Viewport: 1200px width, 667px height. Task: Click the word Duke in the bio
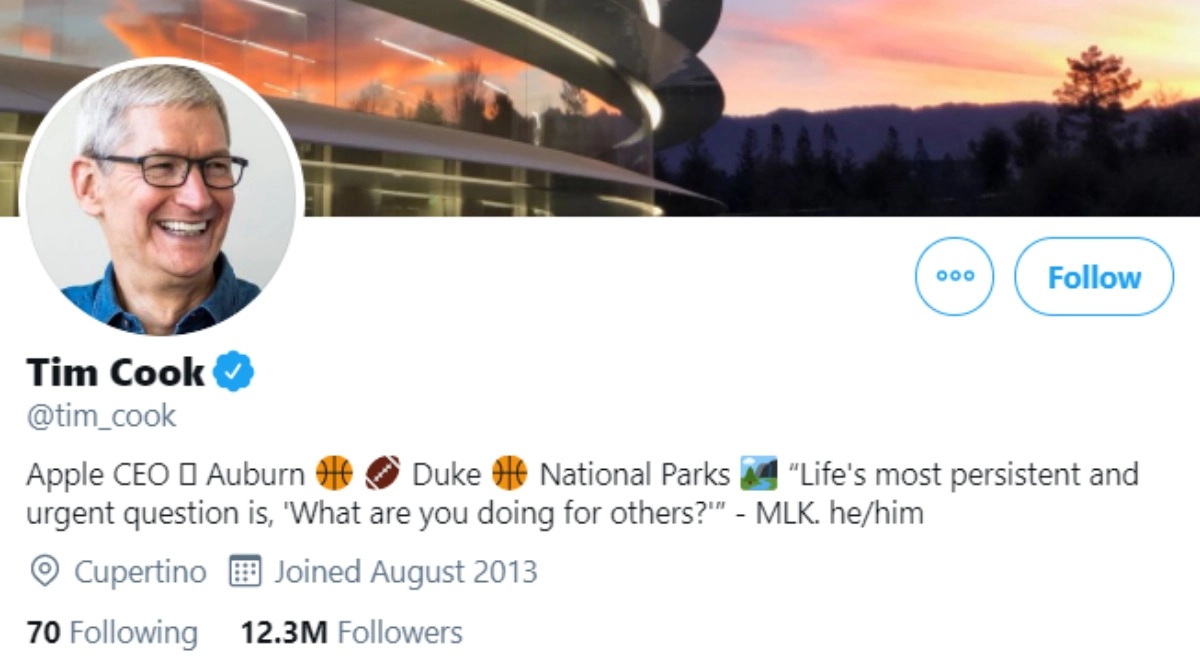pos(445,472)
